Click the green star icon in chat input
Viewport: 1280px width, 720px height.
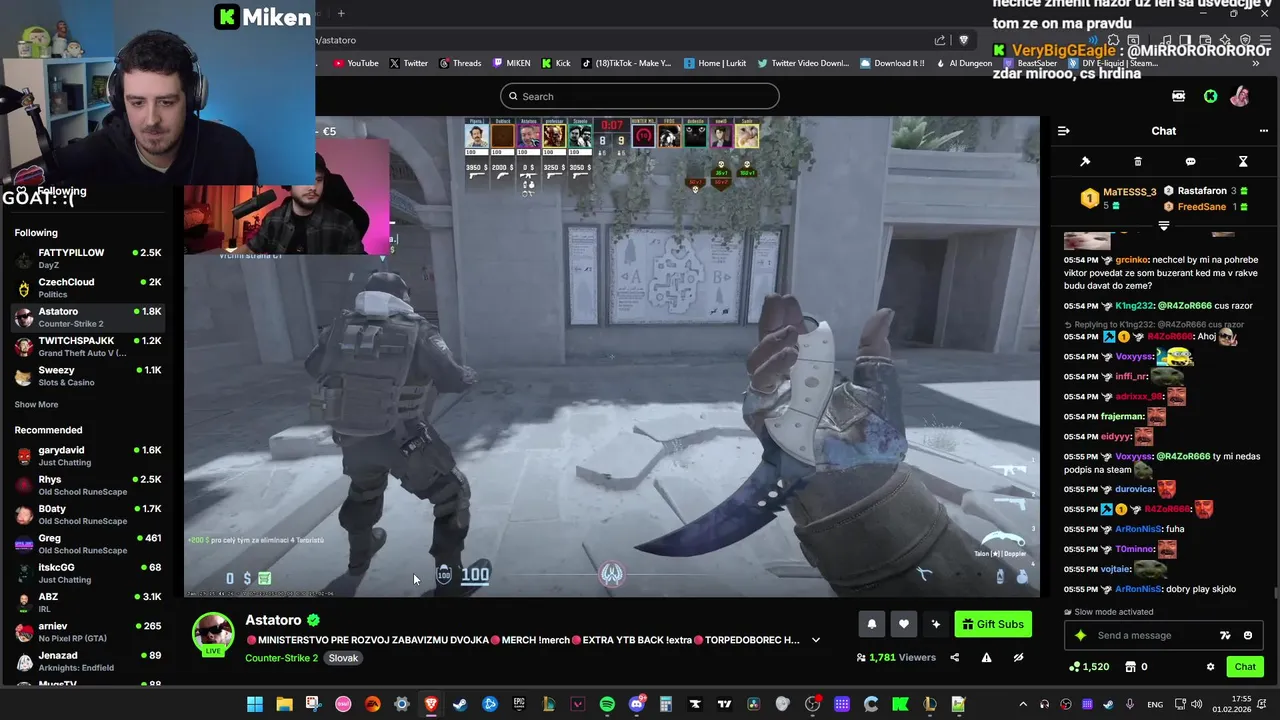(1080, 635)
